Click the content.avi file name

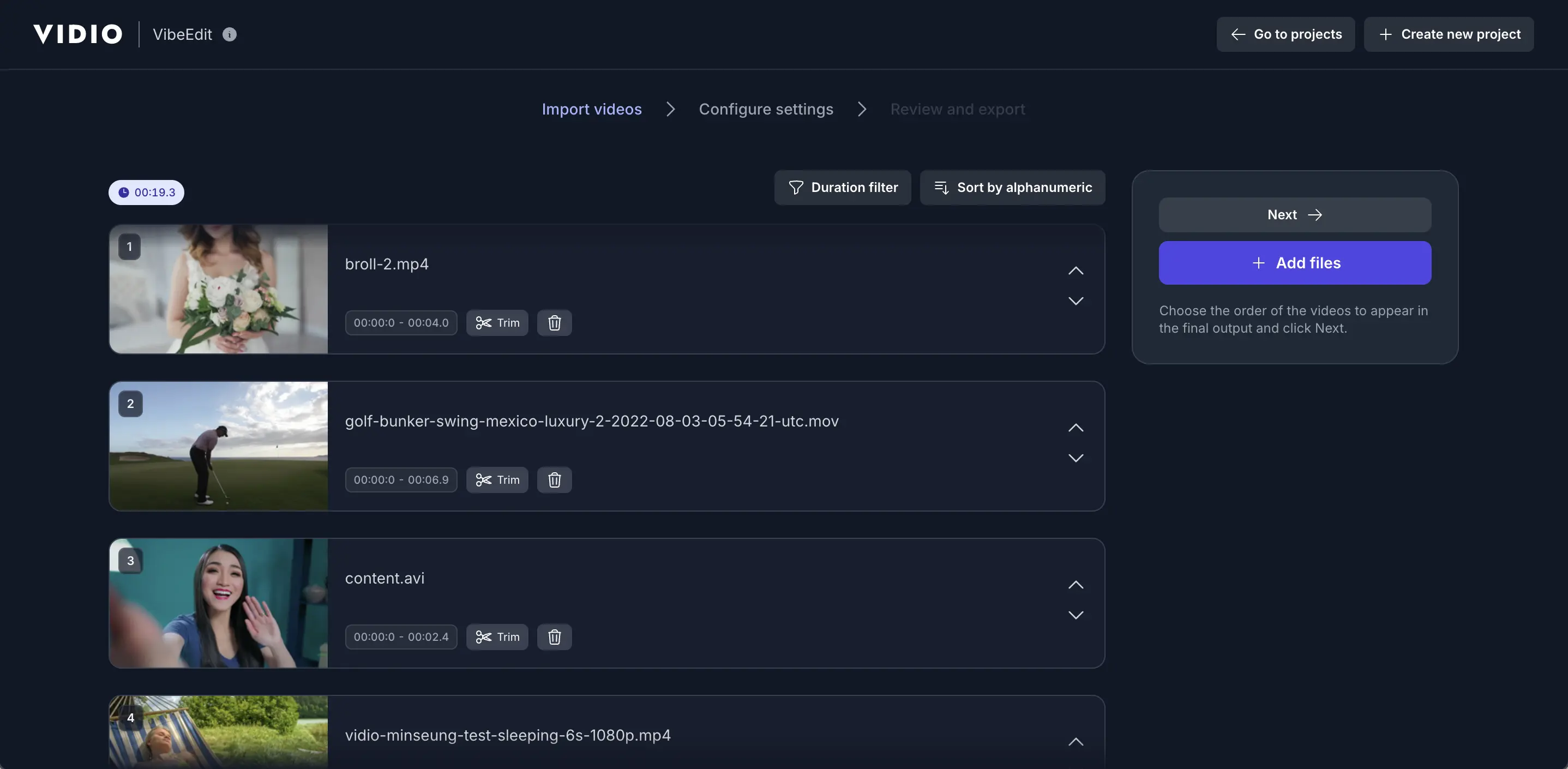[385, 579]
